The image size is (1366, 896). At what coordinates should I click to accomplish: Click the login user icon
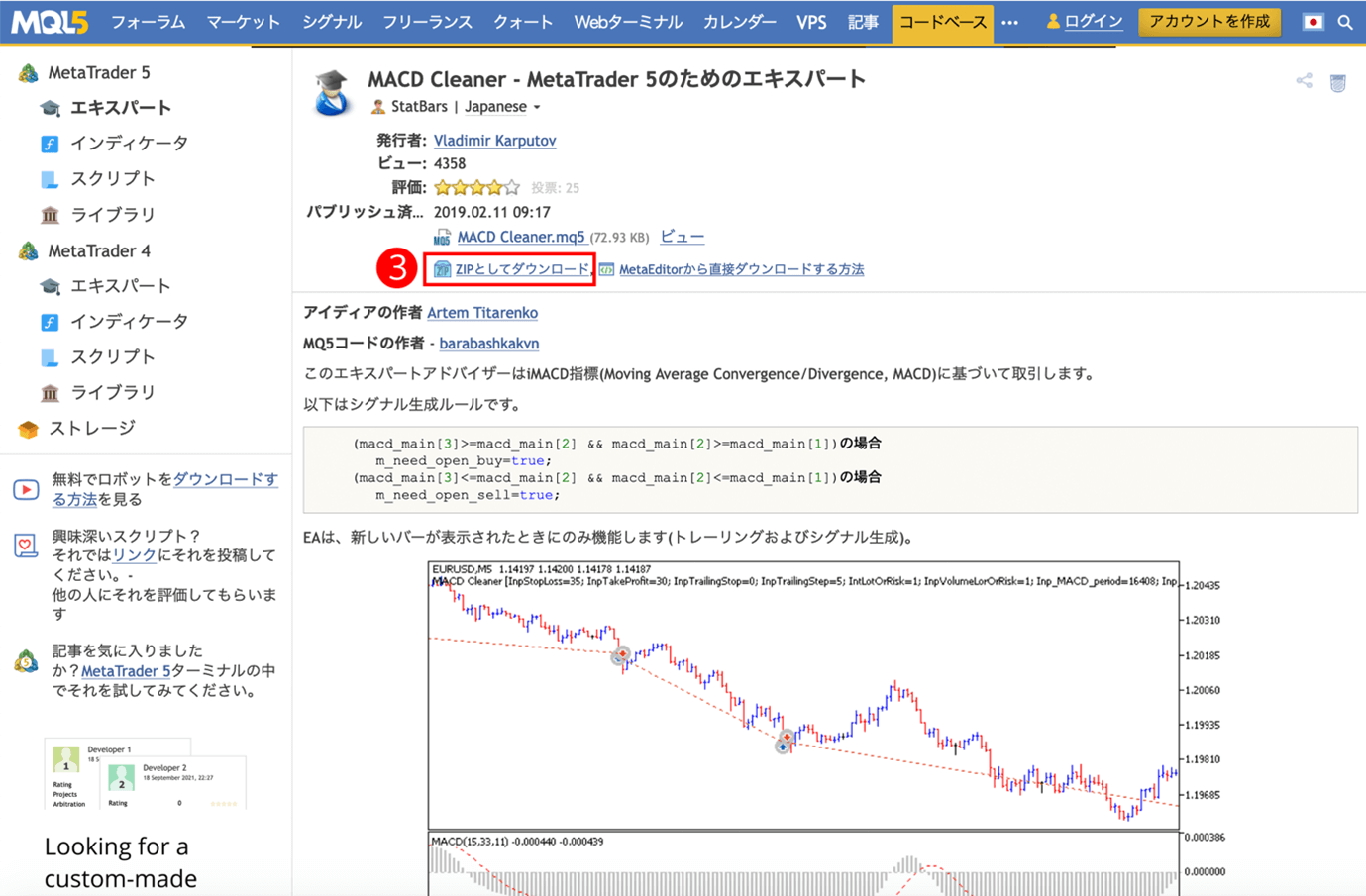(x=1053, y=21)
